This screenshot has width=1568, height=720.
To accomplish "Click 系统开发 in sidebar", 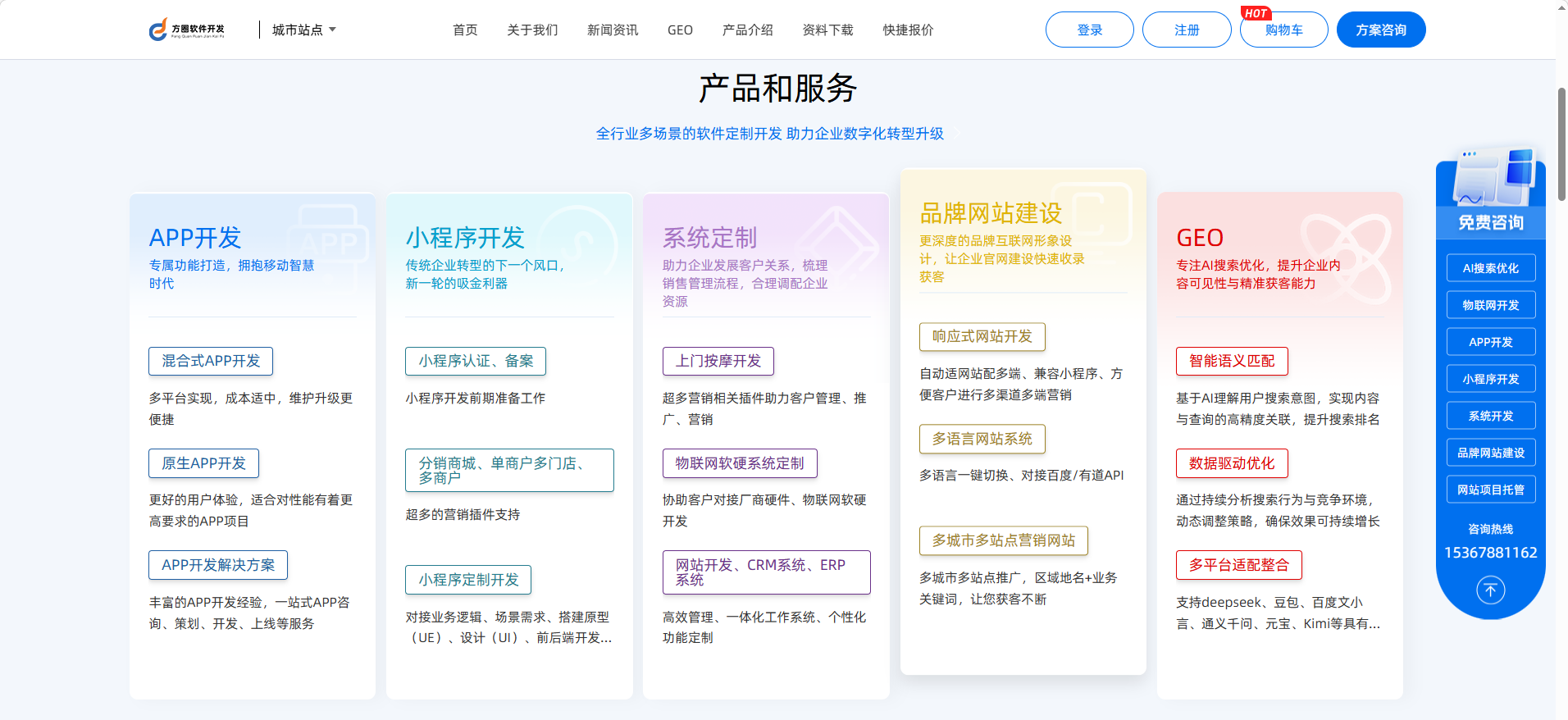I will click(x=1491, y=416).
